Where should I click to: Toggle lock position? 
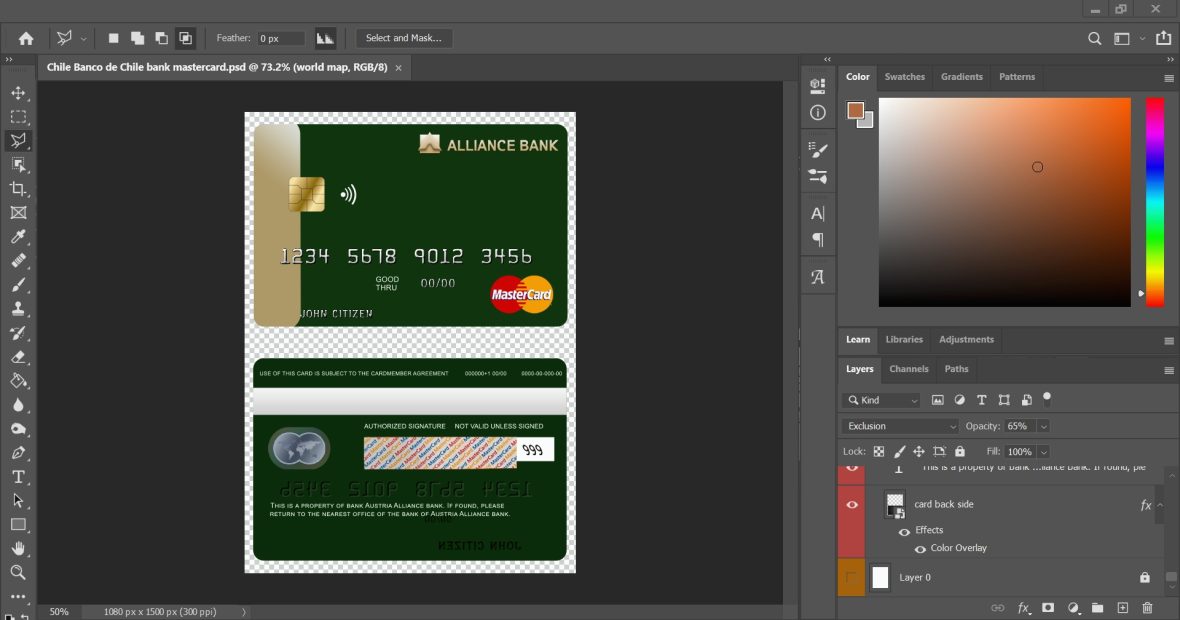click(x=919, y=452)
